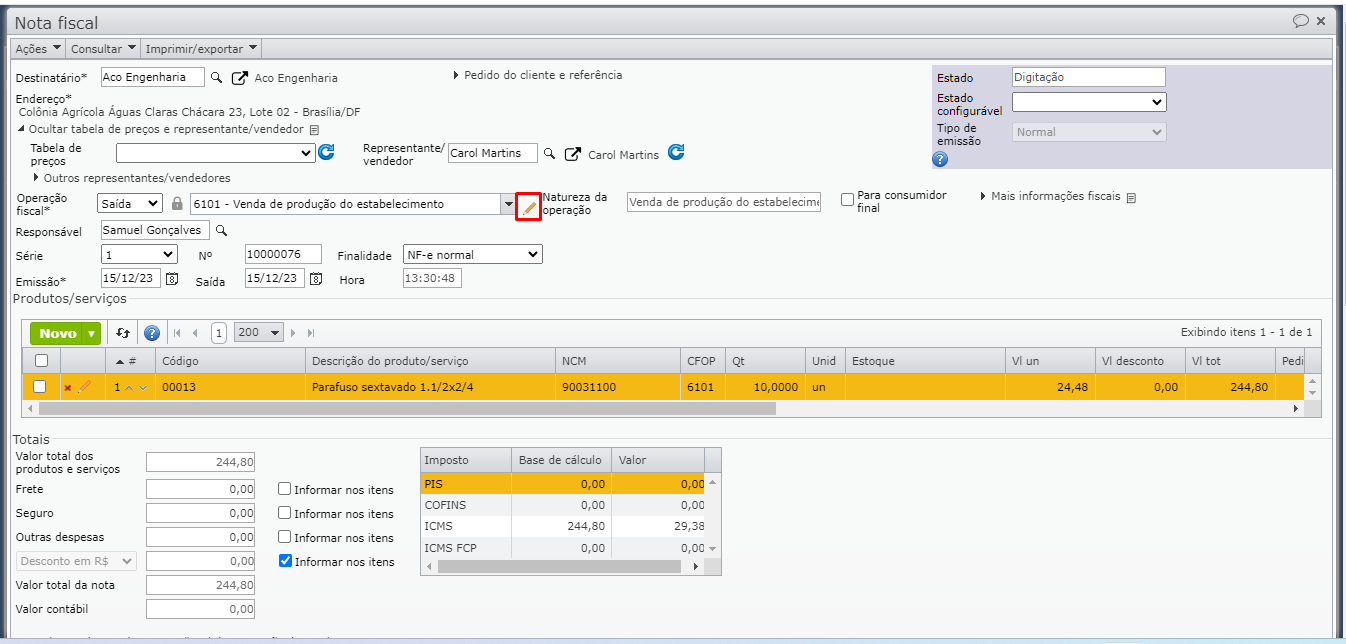Click the Responsável search magnifier icon
The width and height of the screenshot is (1346, 644).
(222, 230)
